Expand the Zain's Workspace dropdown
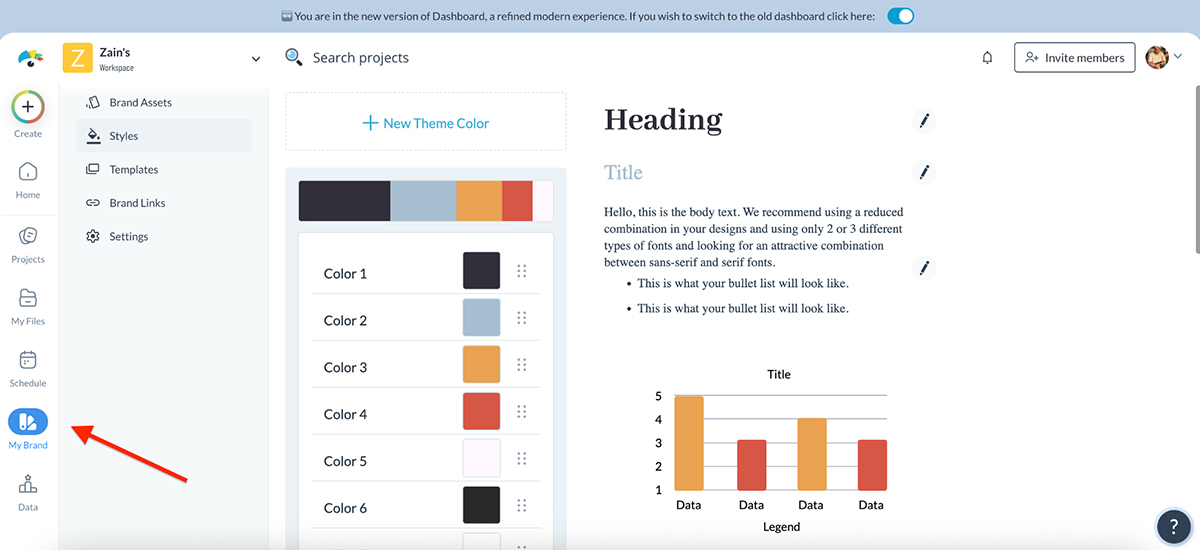 [256, 59]
